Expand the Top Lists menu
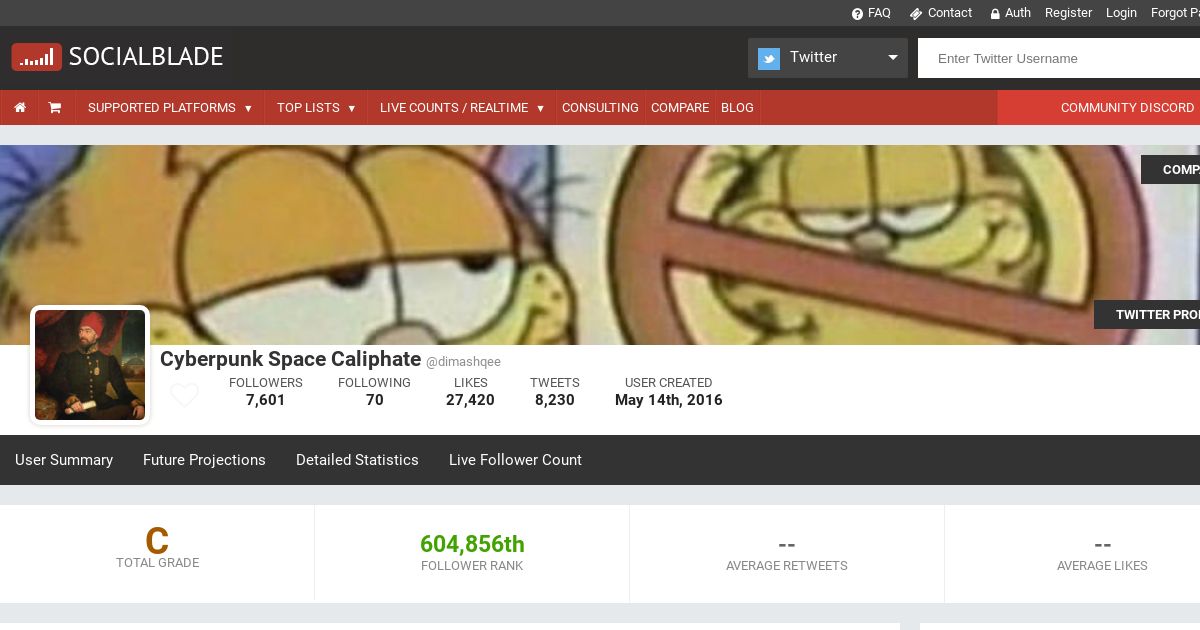1200x630 pixels. tap(316, 107)
